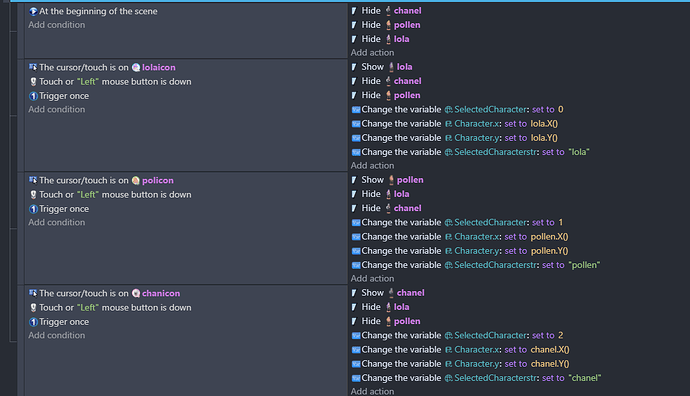This screenshot has height=396, width=690.
Task: Click the '"lola"' string value of SelectedCharacterstr
Action: coord(579,152)
